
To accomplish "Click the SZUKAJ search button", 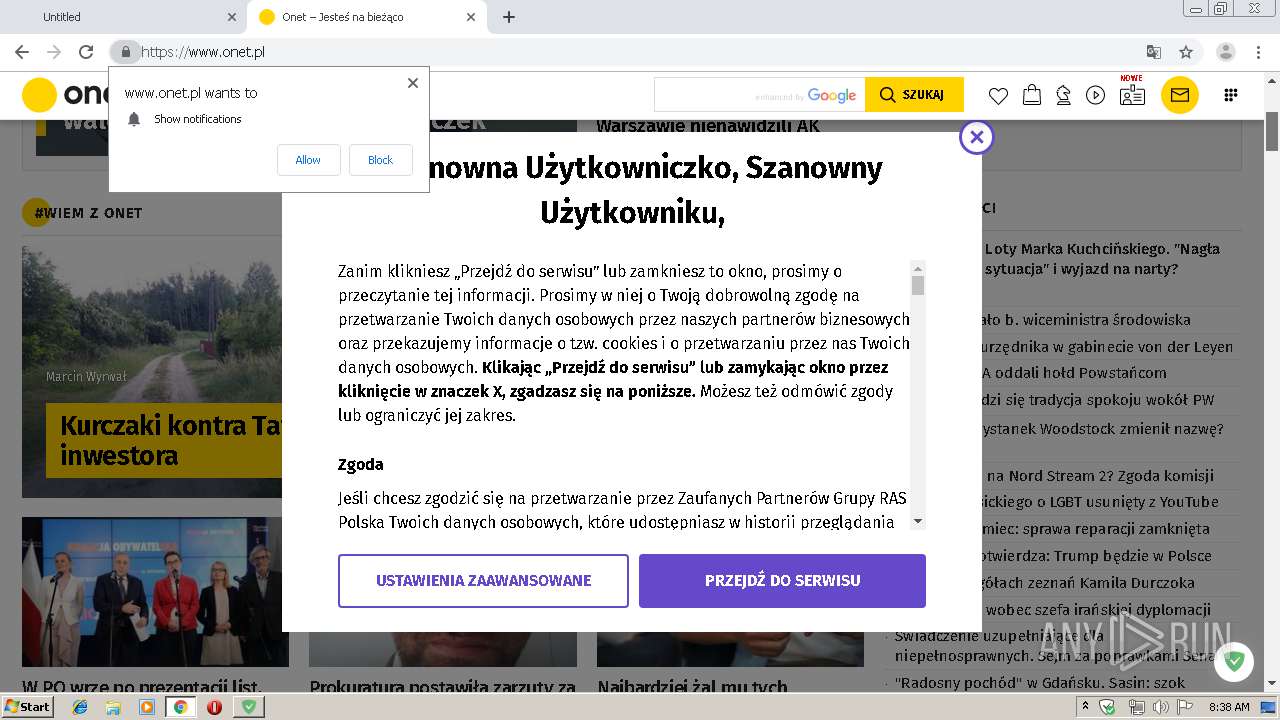I will [914, 95].
